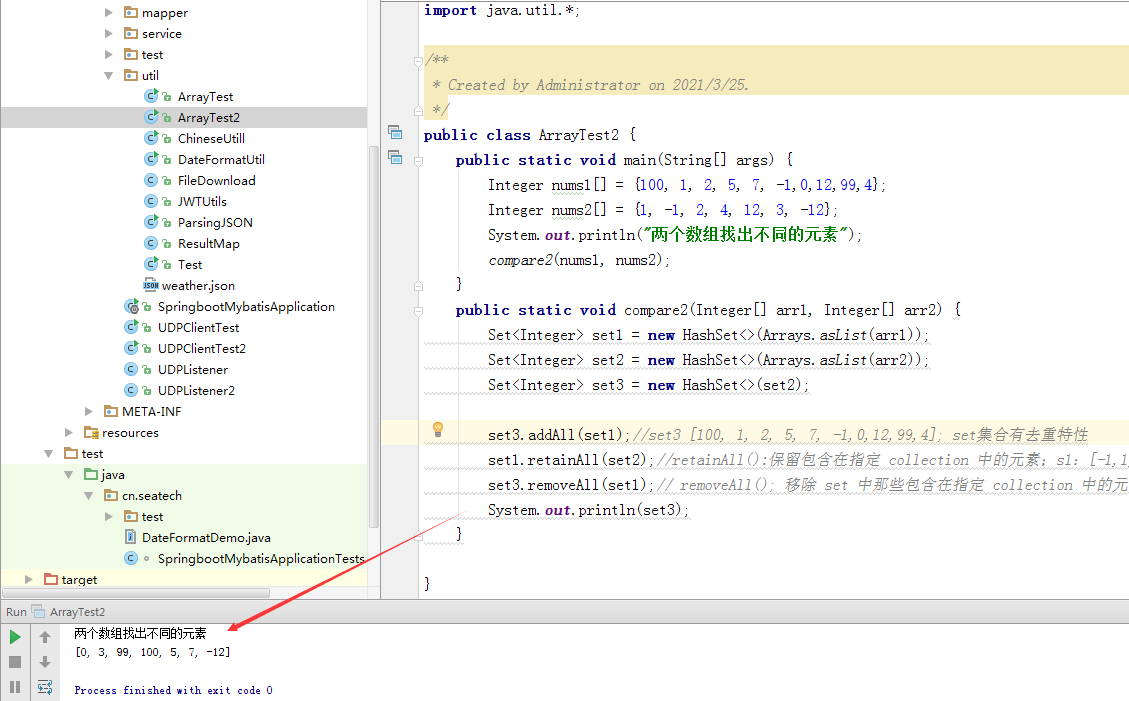Rerun ArrayTest2 using the green run icon

[14, 636]
